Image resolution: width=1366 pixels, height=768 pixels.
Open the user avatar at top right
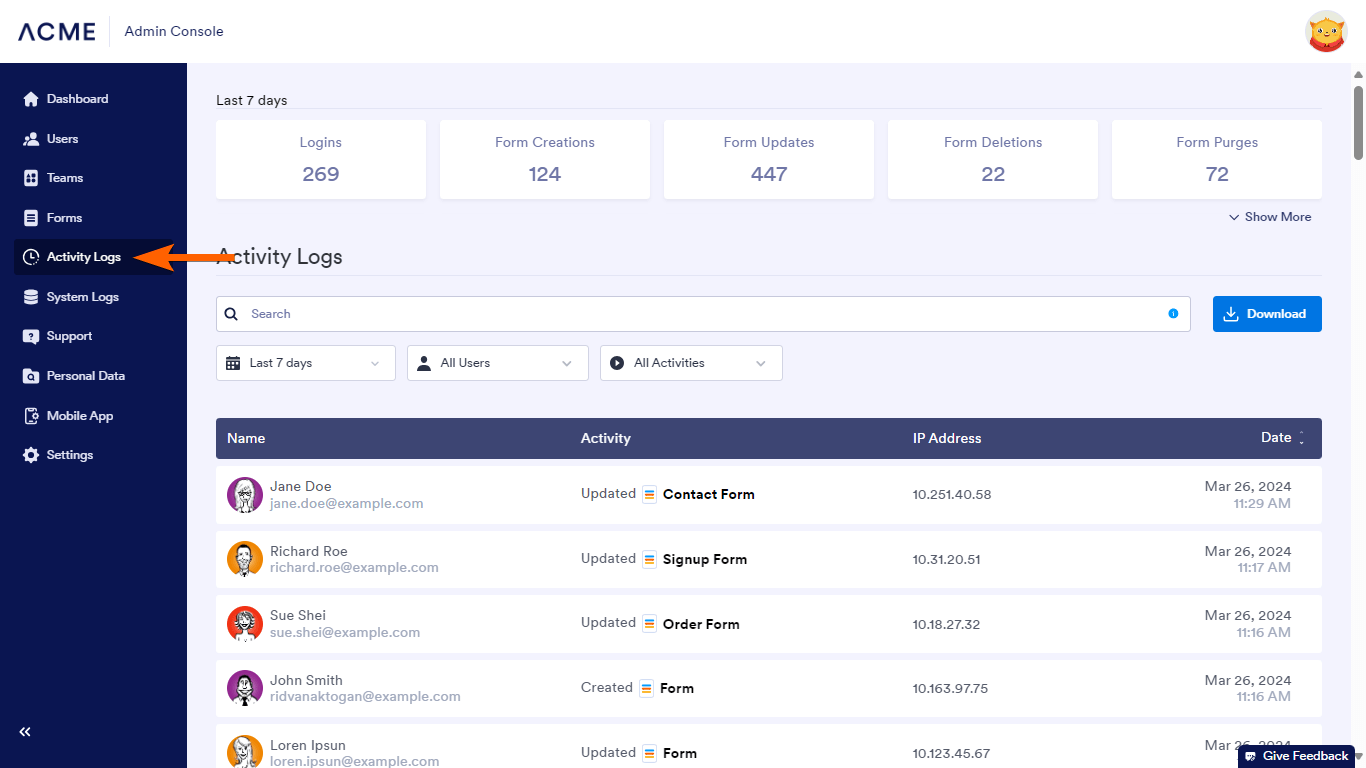1326,32
